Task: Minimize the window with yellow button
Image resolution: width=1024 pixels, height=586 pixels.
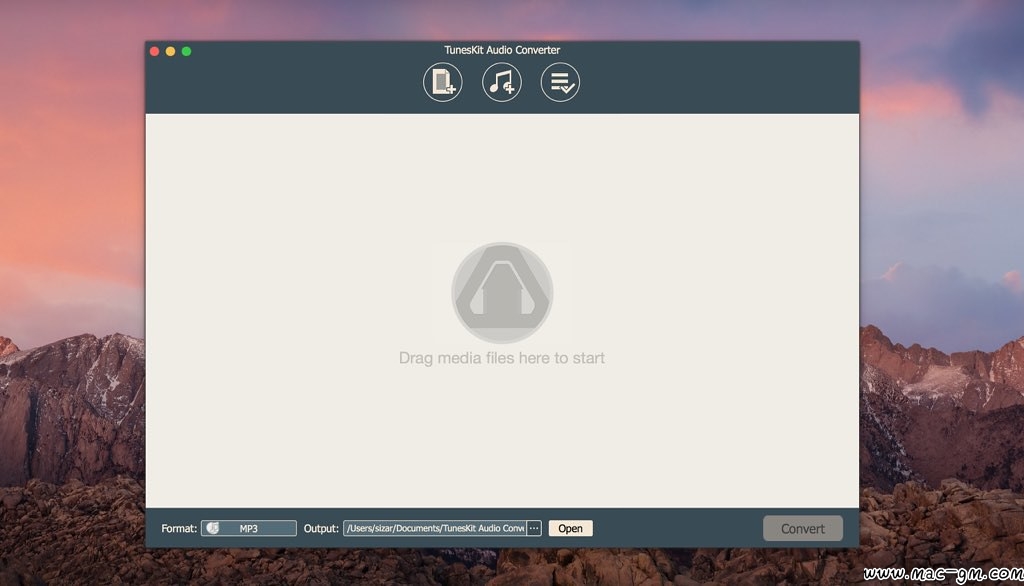Action: coord(170,51)
